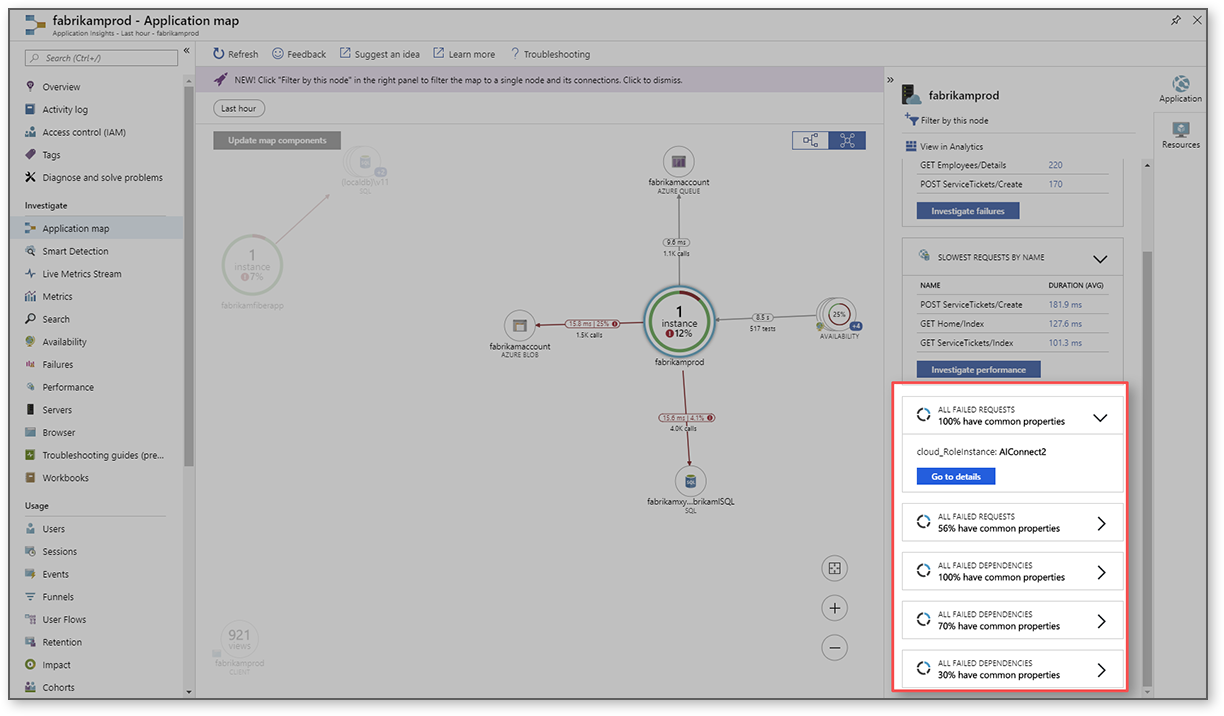Open Tags in the sidebar
This screenshot has width=1224, height=716.
pyautogui.click(x=51, y=155)
